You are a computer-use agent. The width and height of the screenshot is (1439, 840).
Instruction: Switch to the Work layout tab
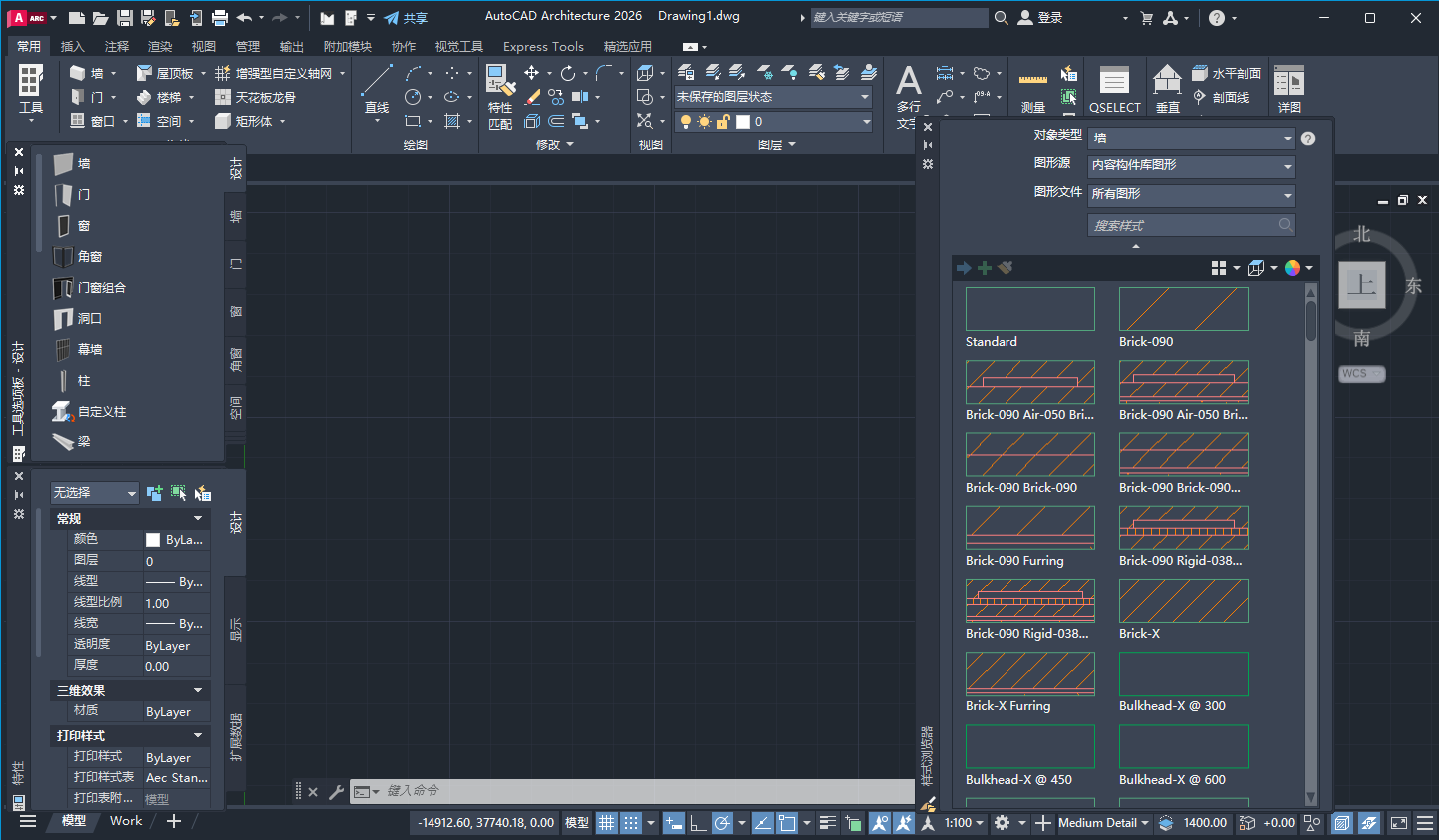click(x=125, y=820)
